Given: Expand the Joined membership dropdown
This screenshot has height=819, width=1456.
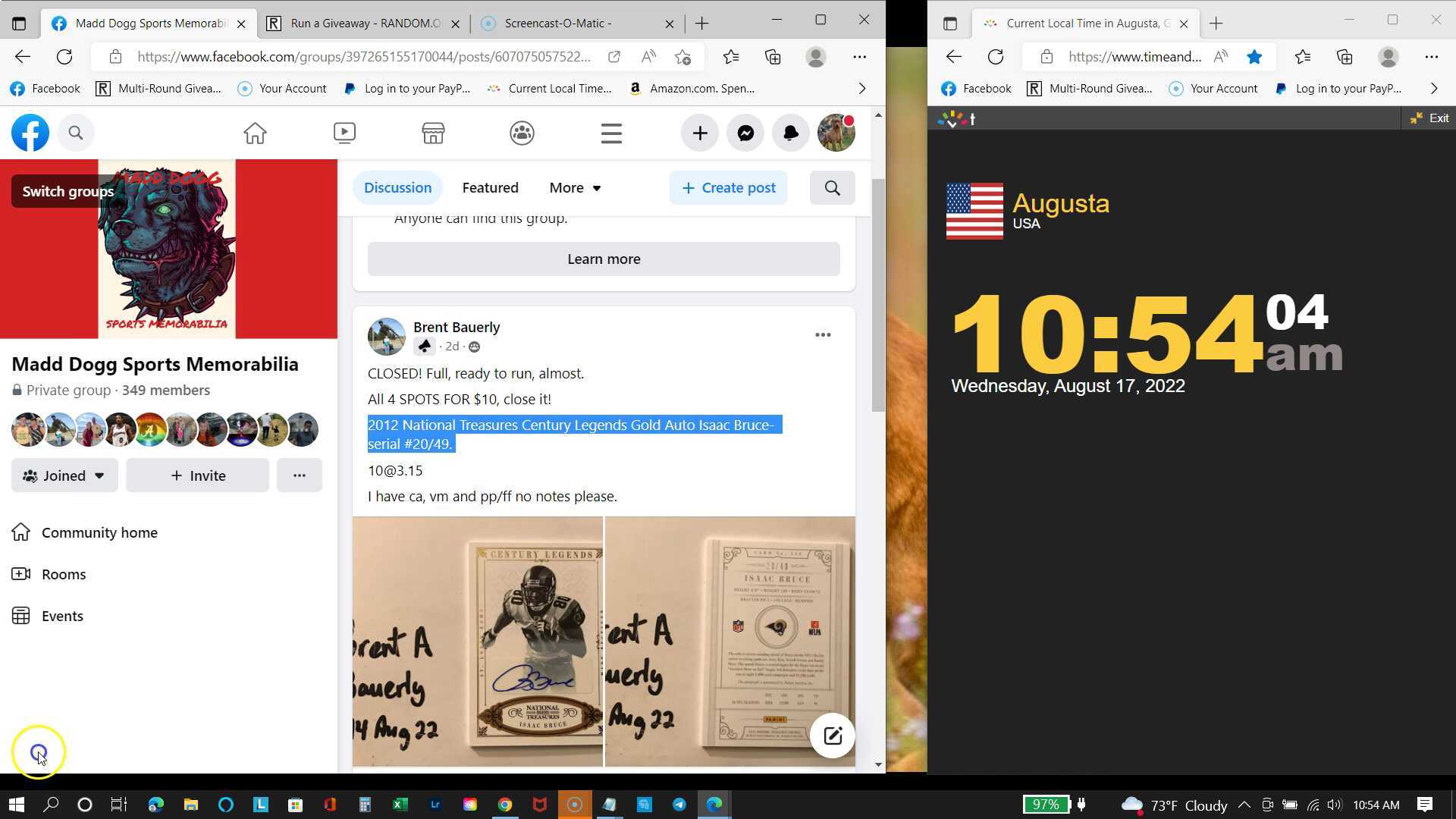Looking at the screenshot, I should tap(64, 475).
